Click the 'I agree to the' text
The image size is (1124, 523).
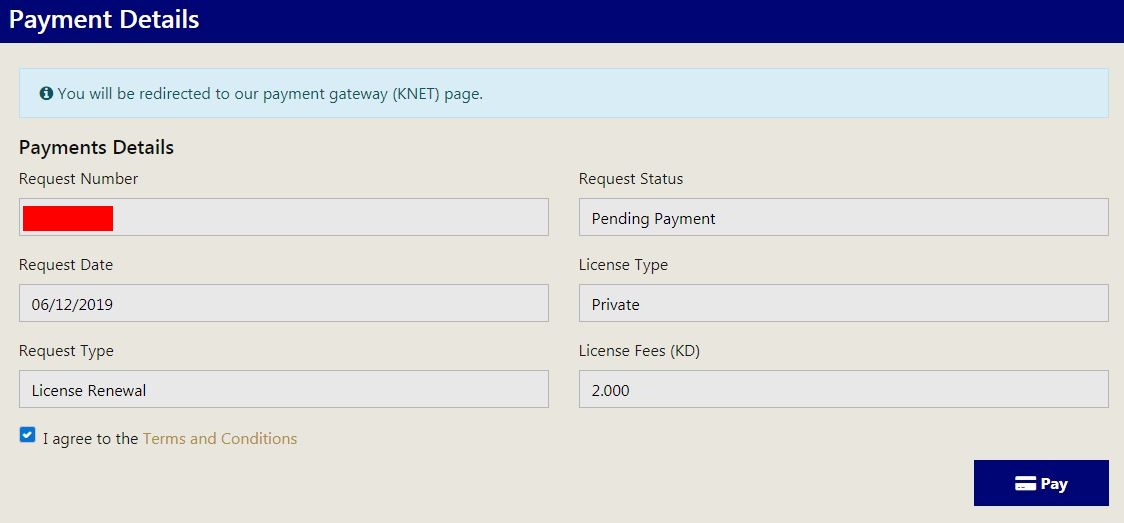90,438
